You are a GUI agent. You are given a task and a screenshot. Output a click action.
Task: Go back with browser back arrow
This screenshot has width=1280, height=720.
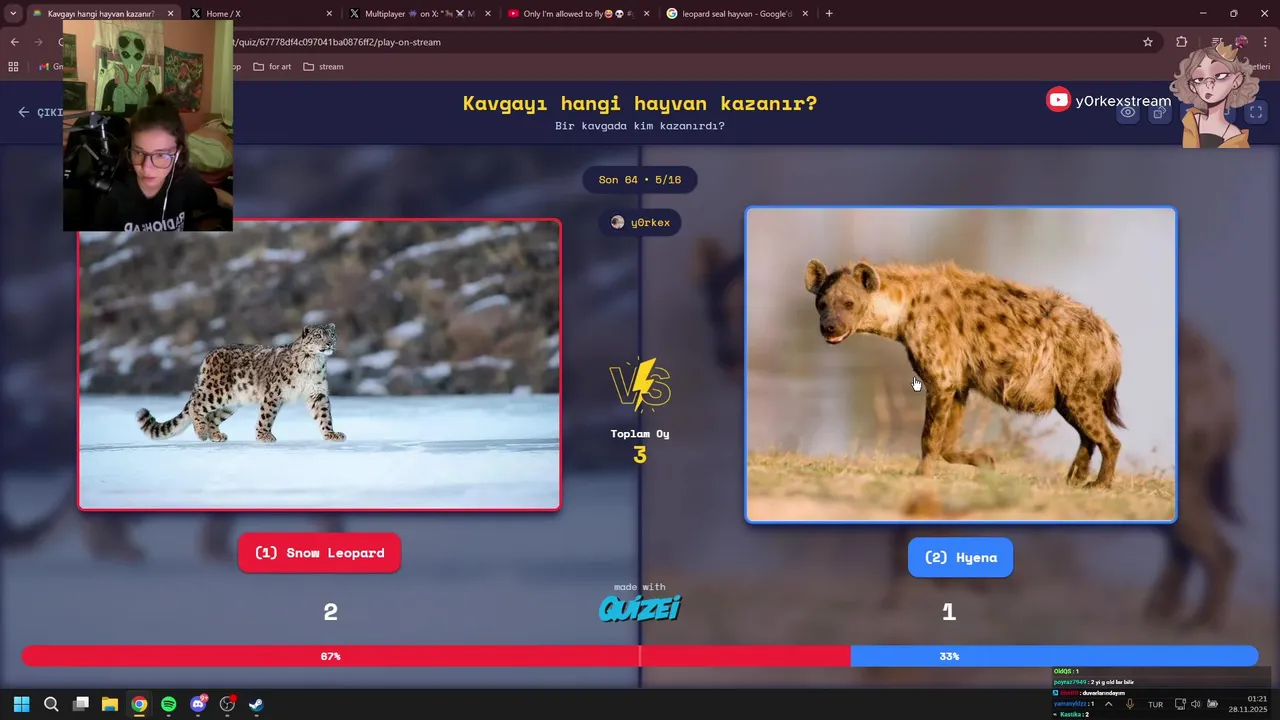coord(14,42)
